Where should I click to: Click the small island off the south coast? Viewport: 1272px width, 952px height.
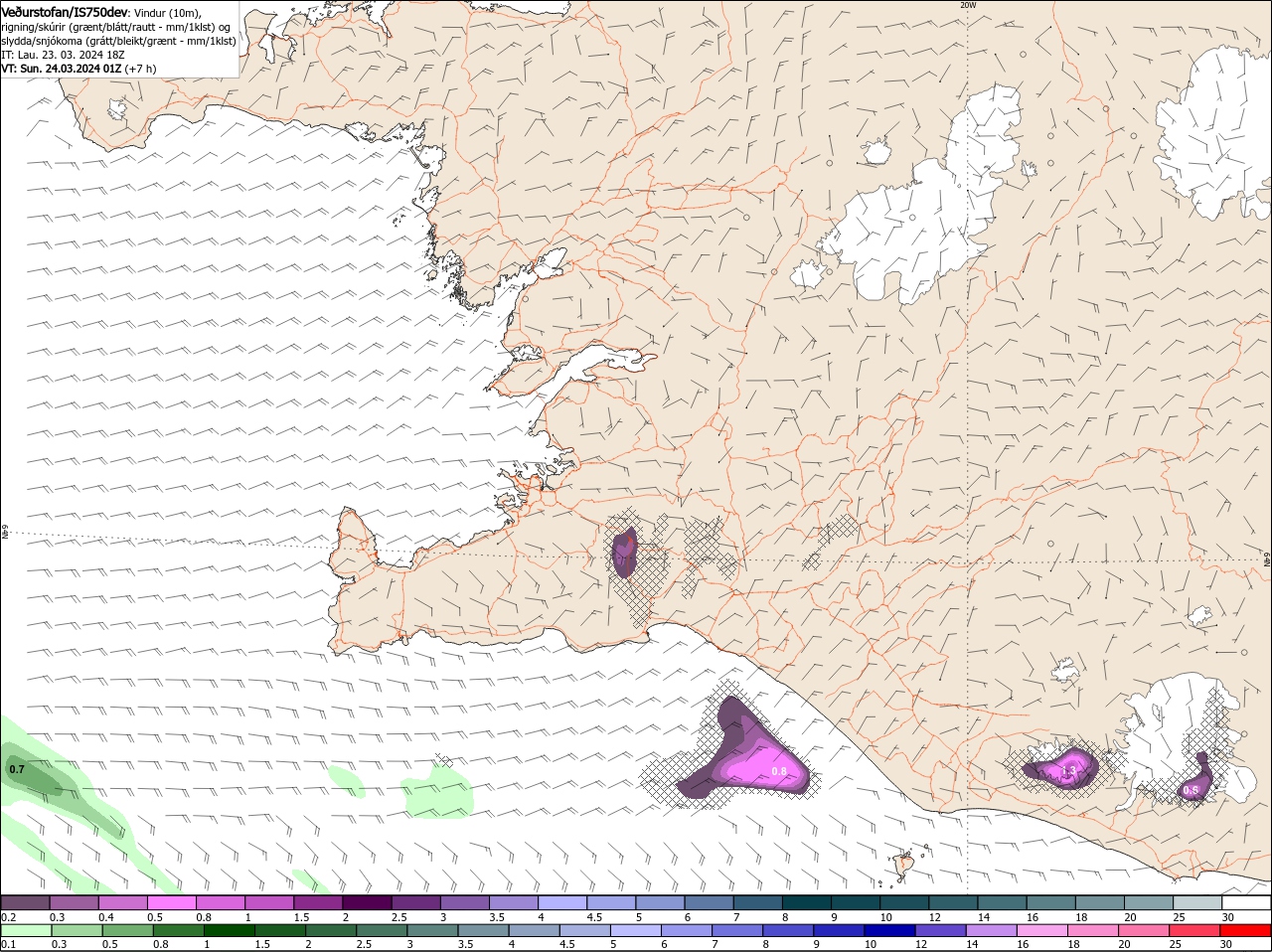(x=904, y=866)
